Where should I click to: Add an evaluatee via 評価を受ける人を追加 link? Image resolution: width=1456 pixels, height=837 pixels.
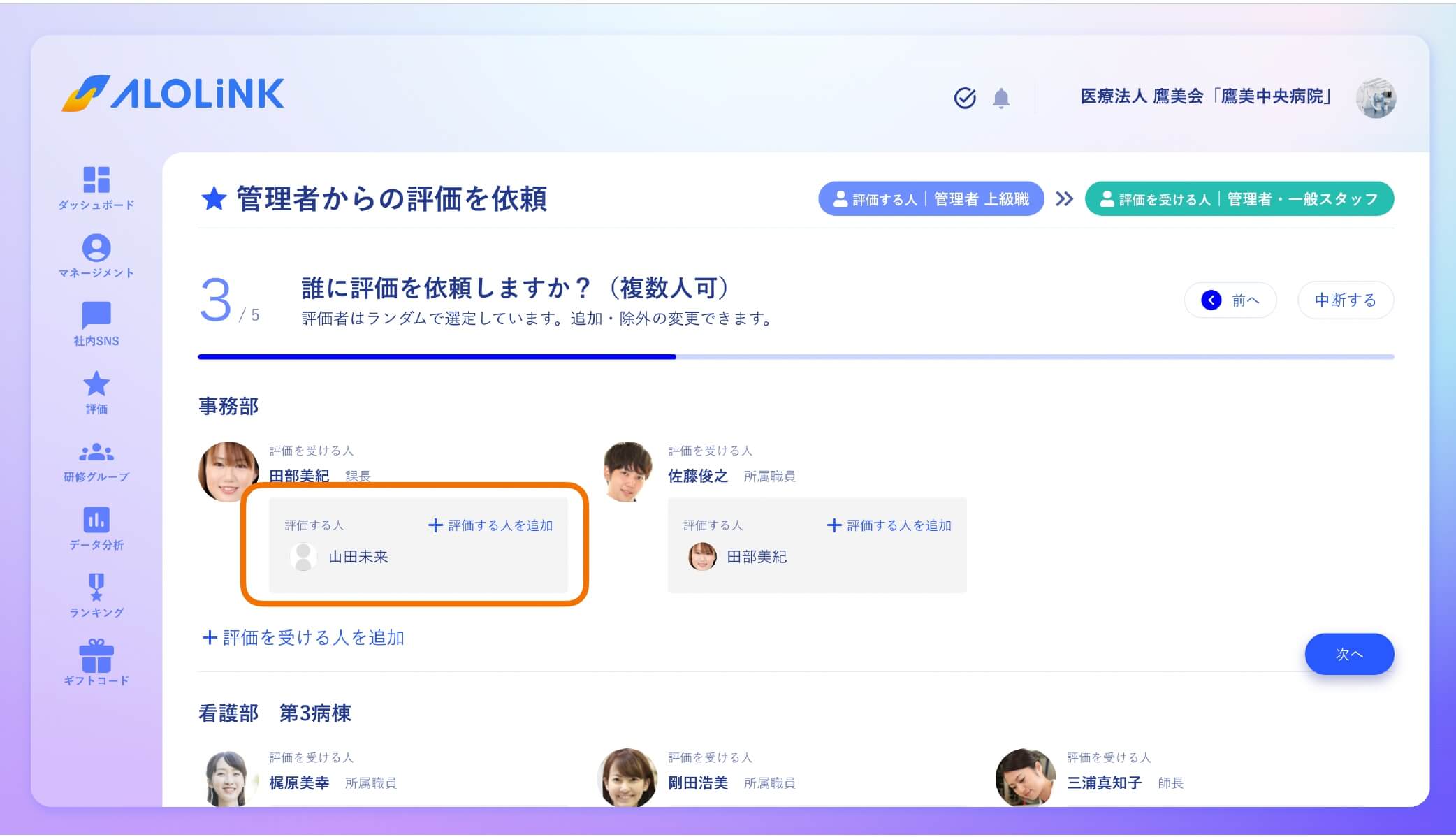coord(303,638)
